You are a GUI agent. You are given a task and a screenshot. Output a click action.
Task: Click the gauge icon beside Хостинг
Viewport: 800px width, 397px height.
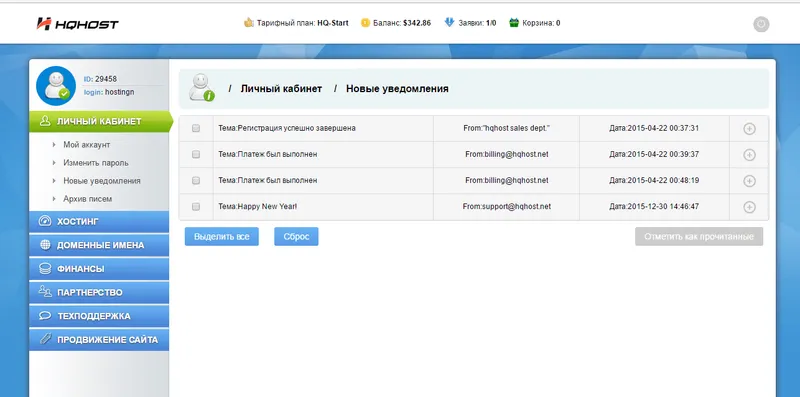[45, 221]
